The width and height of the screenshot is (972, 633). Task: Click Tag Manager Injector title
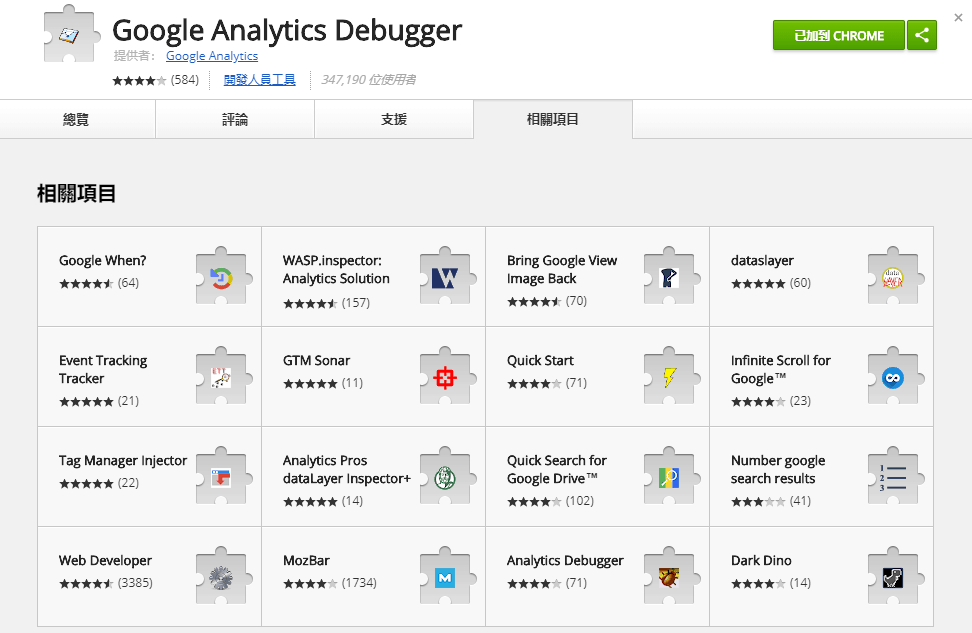click(x=123, y=461)
